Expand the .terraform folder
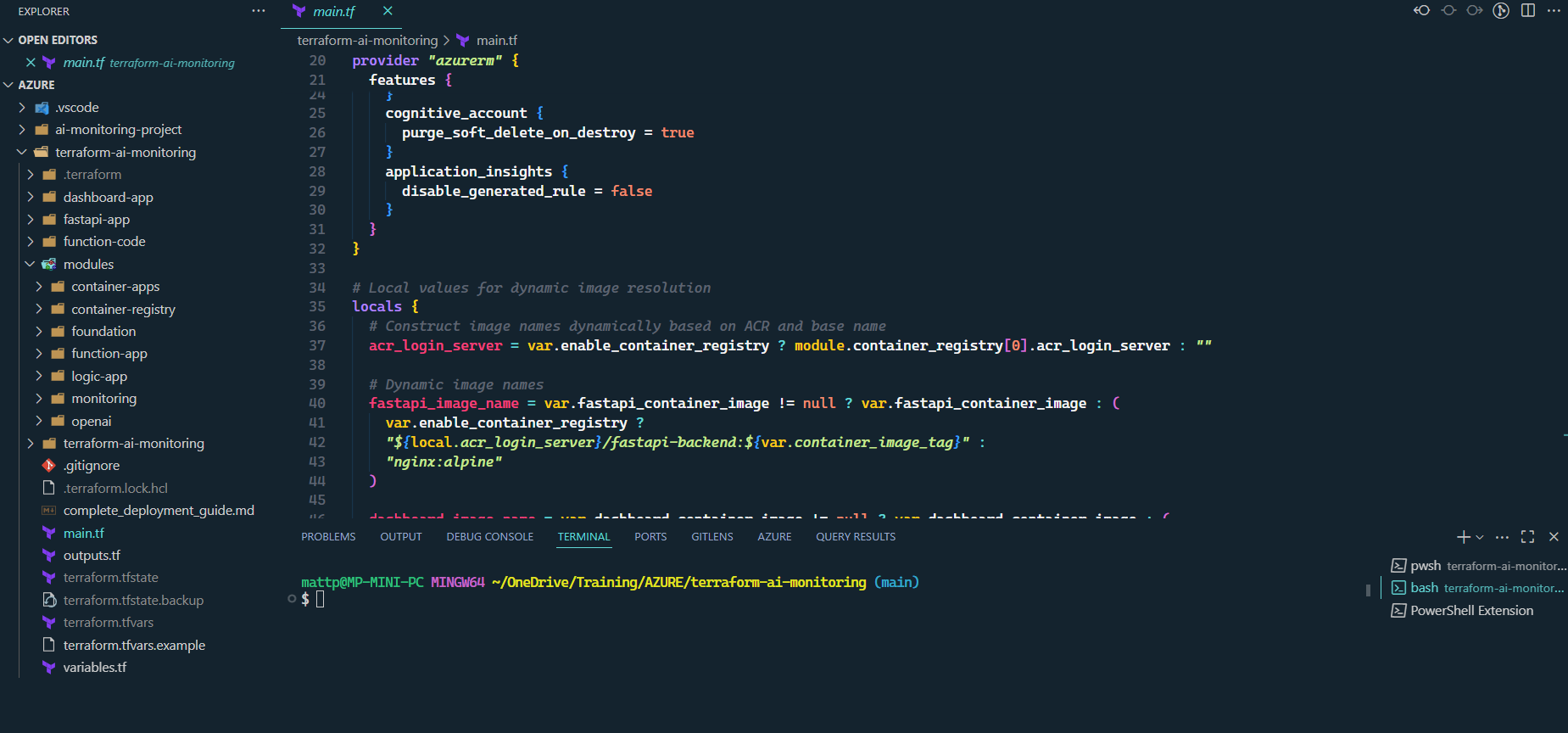1568x733 pixels. pos(31,175)
